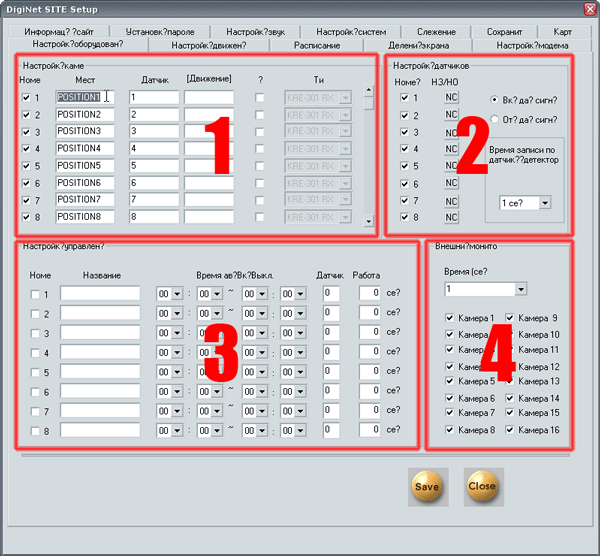Click the camera list scrollbar thumb
The image size is (600, 556).
pos(368,103)
